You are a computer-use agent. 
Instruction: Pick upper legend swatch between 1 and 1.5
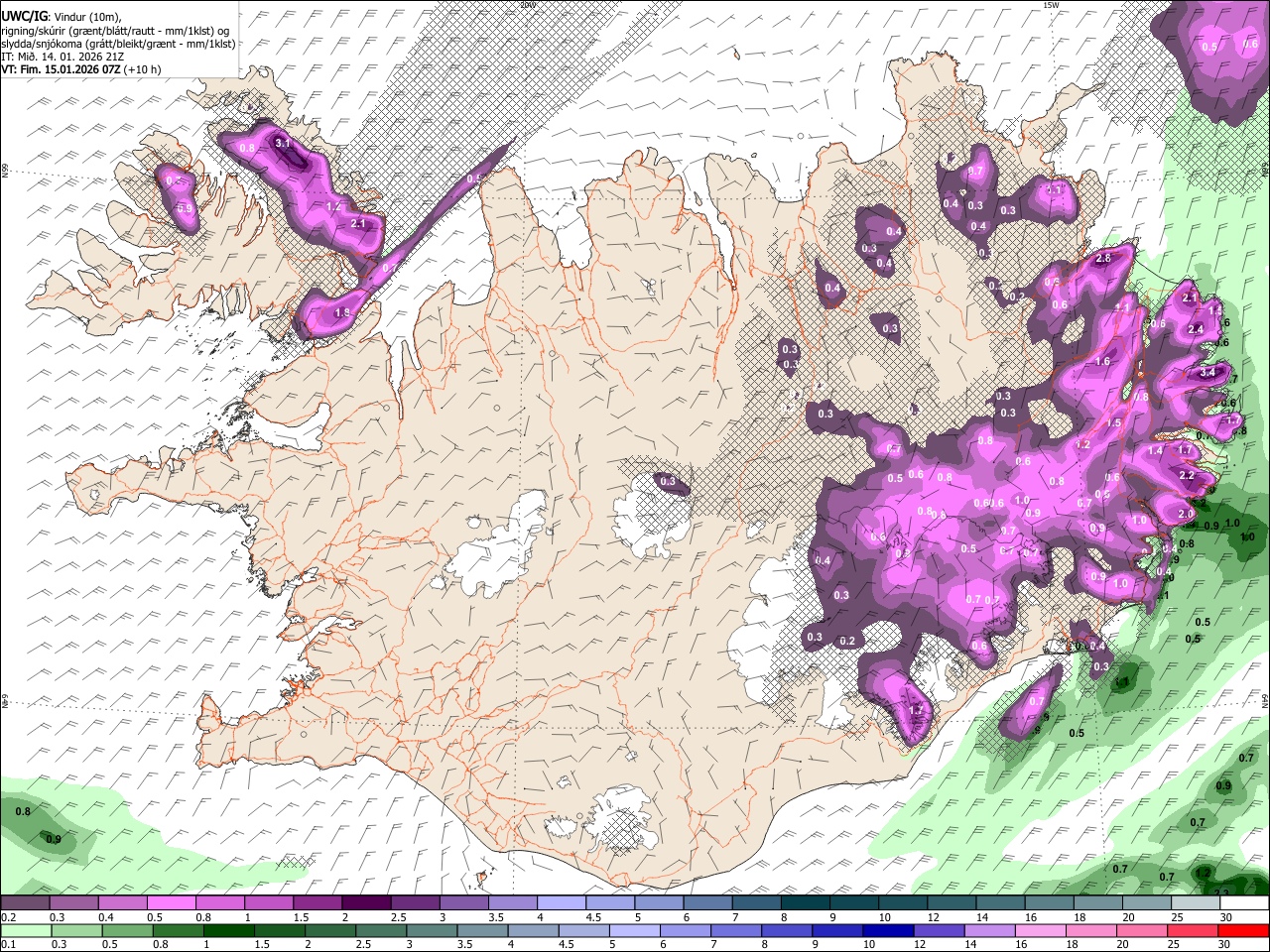pos(268,903)
